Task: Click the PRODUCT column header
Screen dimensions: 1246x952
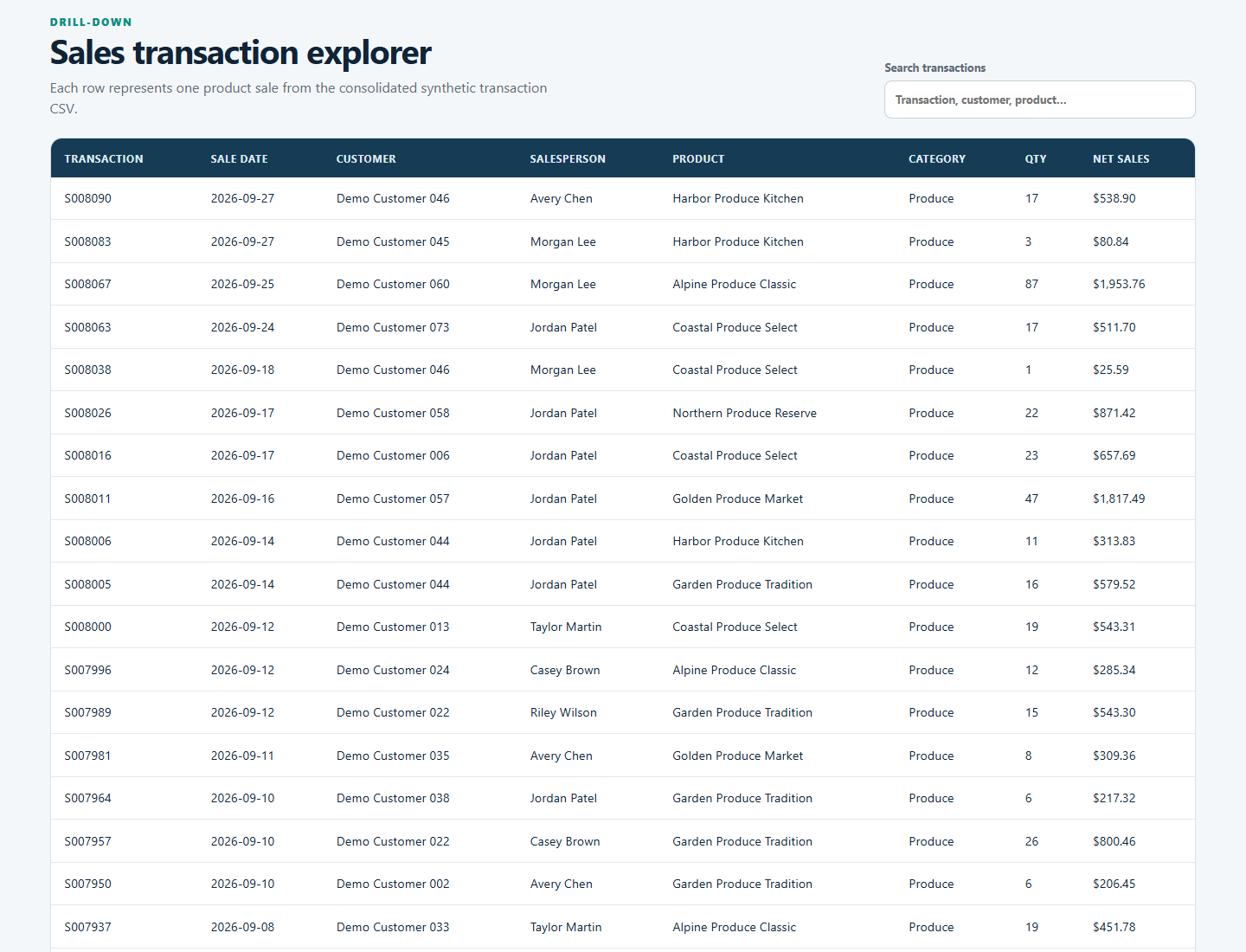Action: [698, 159]
